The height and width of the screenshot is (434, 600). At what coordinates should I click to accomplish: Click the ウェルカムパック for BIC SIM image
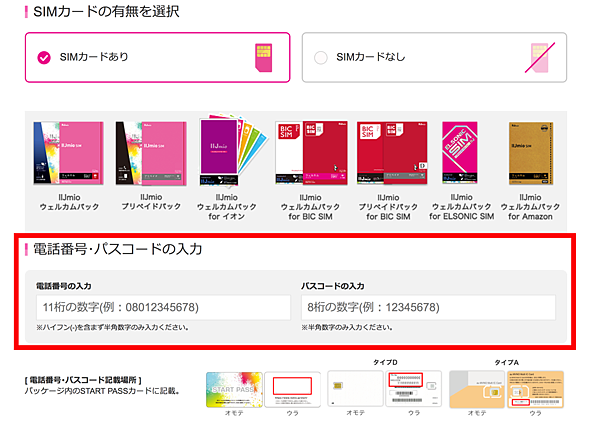311,153
